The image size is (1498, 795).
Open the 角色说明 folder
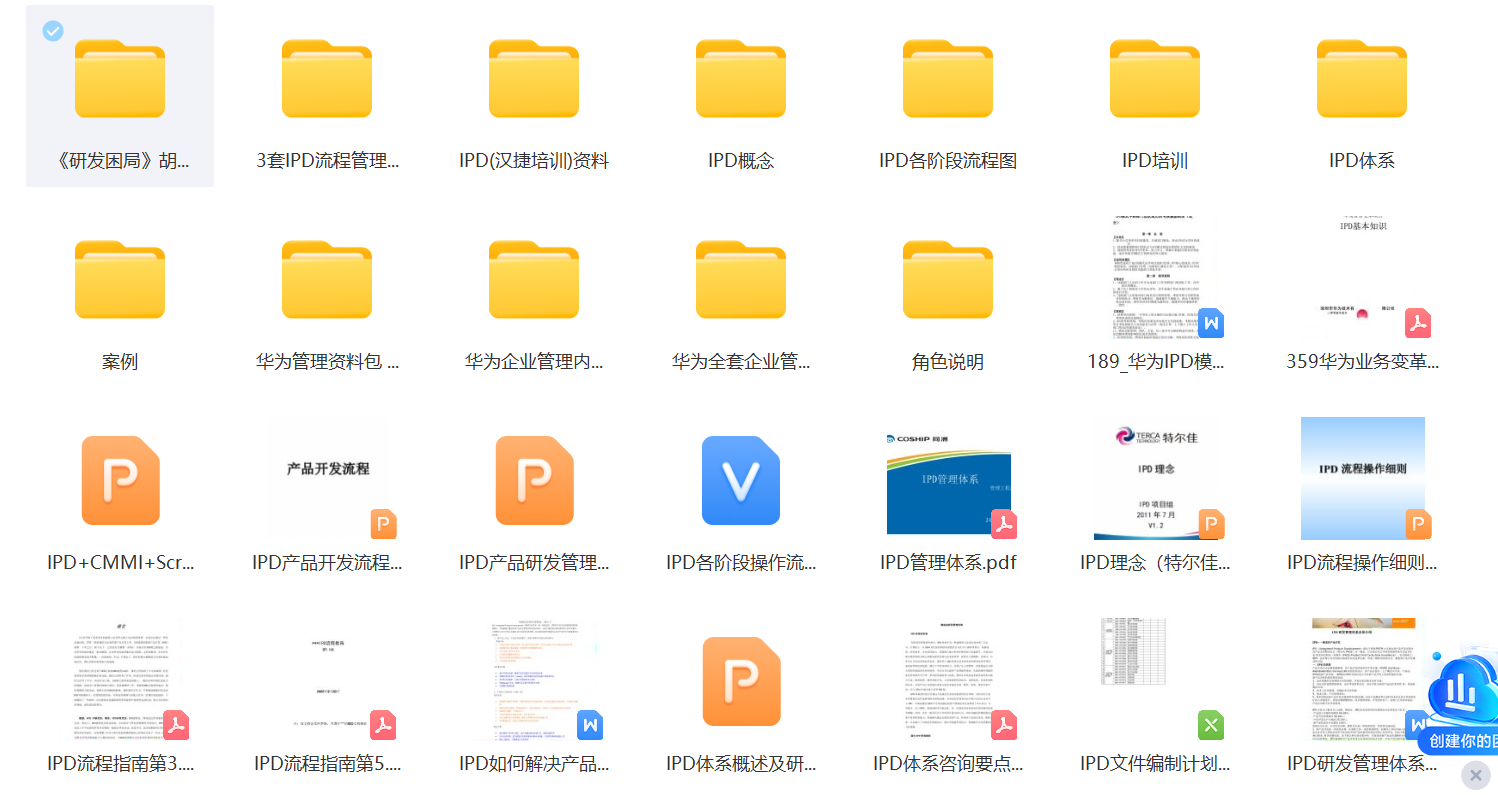tap(947, 279)
